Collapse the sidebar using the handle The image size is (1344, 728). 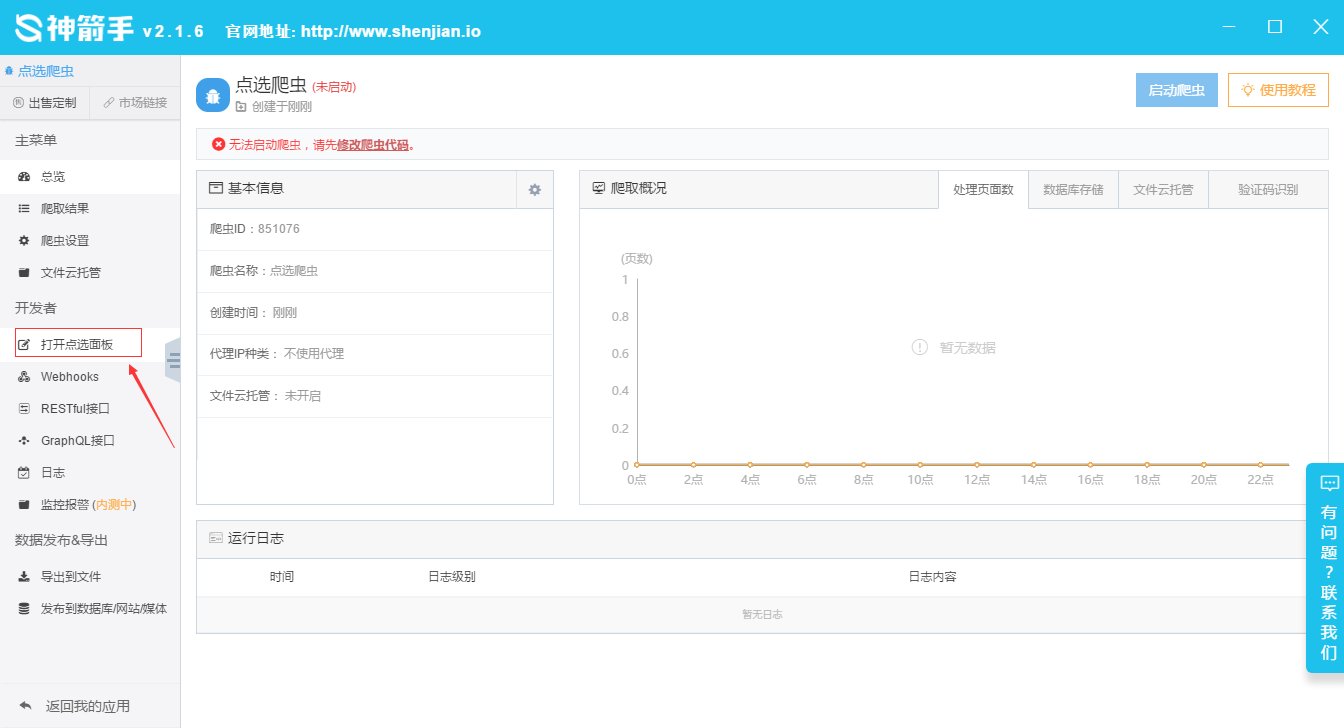click(x=173, y=360)
